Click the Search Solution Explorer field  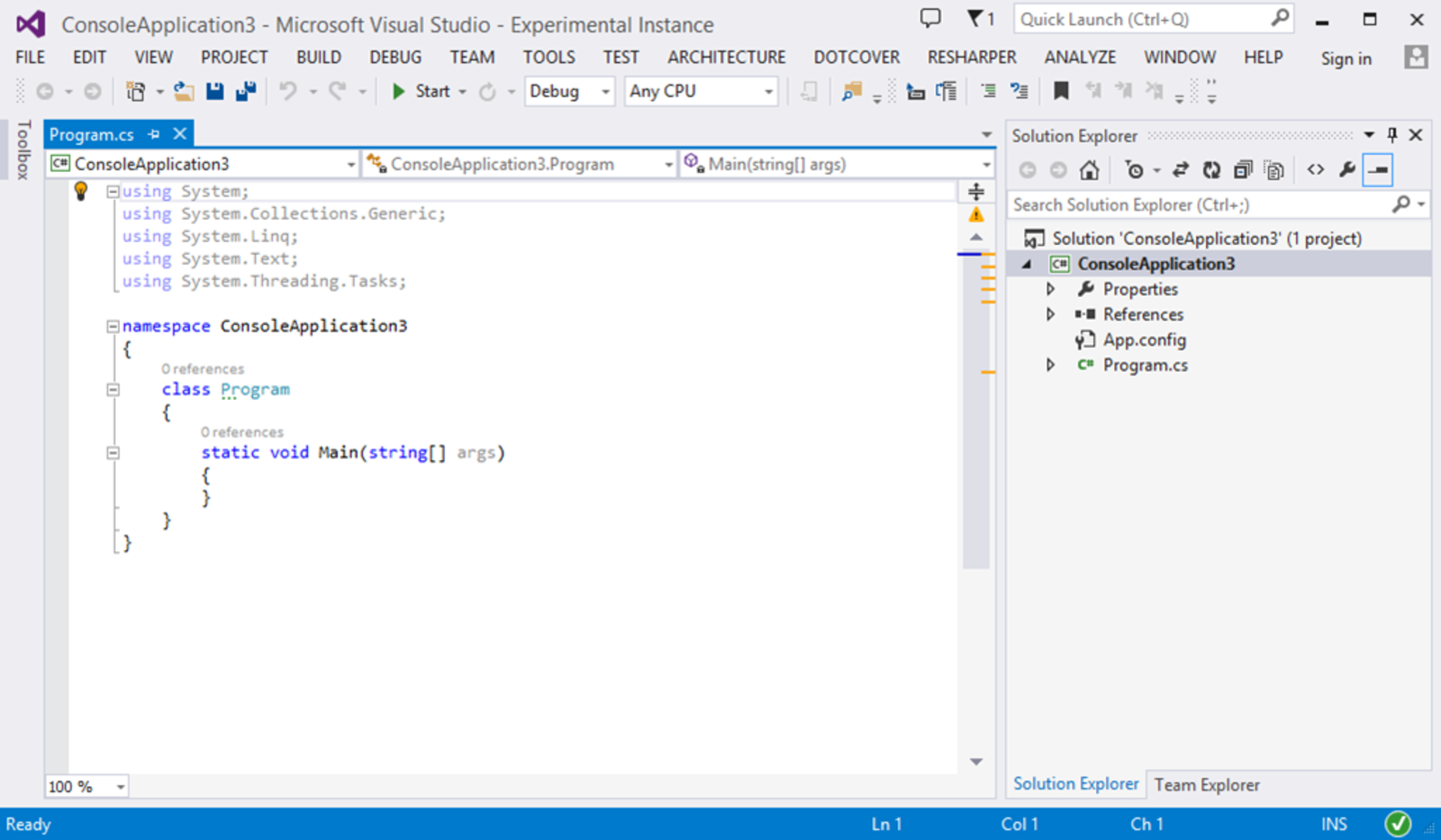pos(1219,204)
